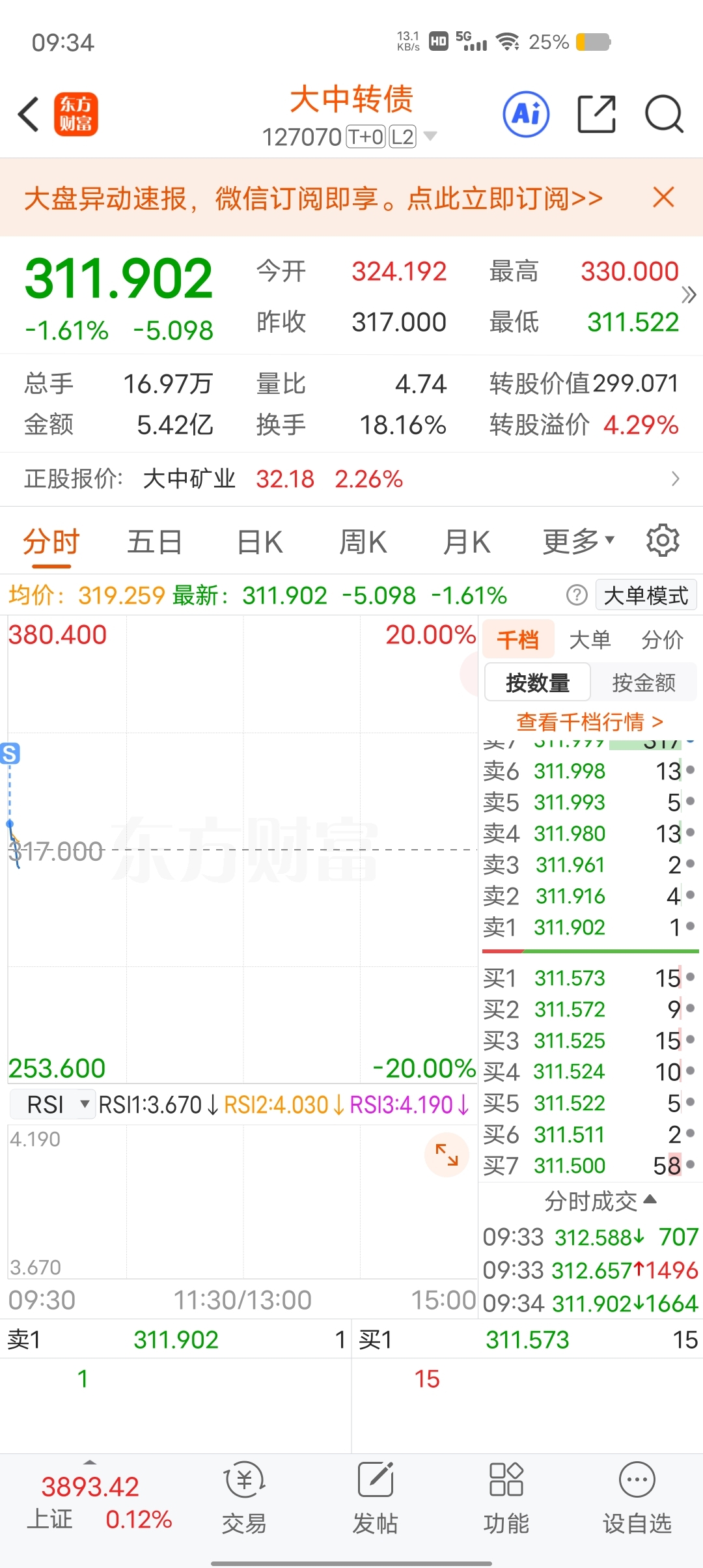This screenshot has width=703, height=1568.
Task: Open the 东方财富 logo icon
Action: click(x=76, y=114)
